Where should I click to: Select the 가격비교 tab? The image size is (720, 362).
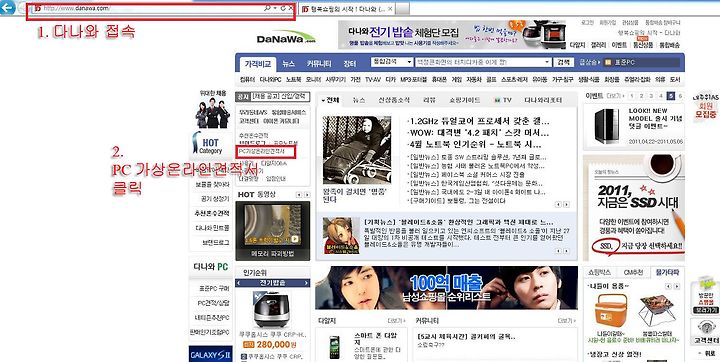pos(258,64)
